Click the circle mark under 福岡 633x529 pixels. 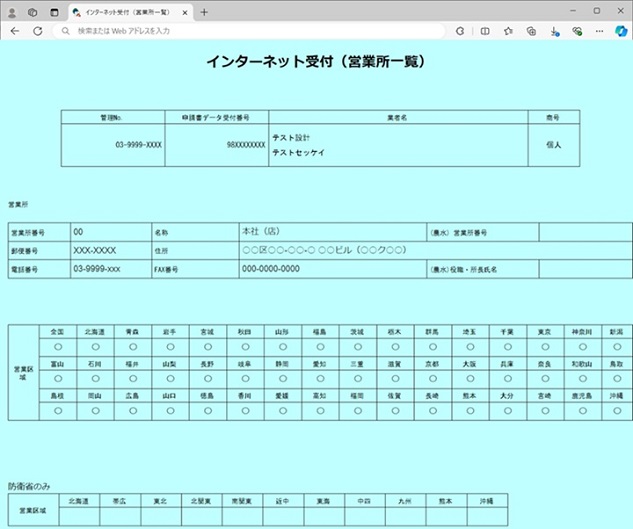tap(358, 411)
